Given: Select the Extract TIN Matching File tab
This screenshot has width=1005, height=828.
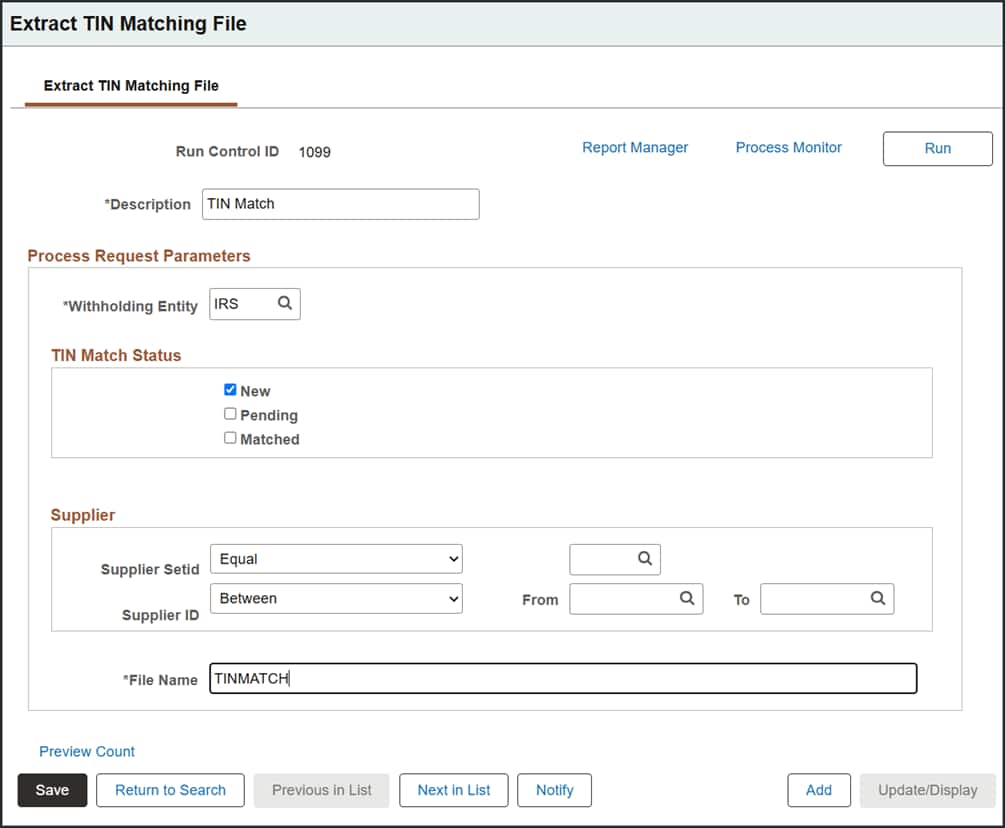Looking at the screenshot, I should tap(131, 86).
